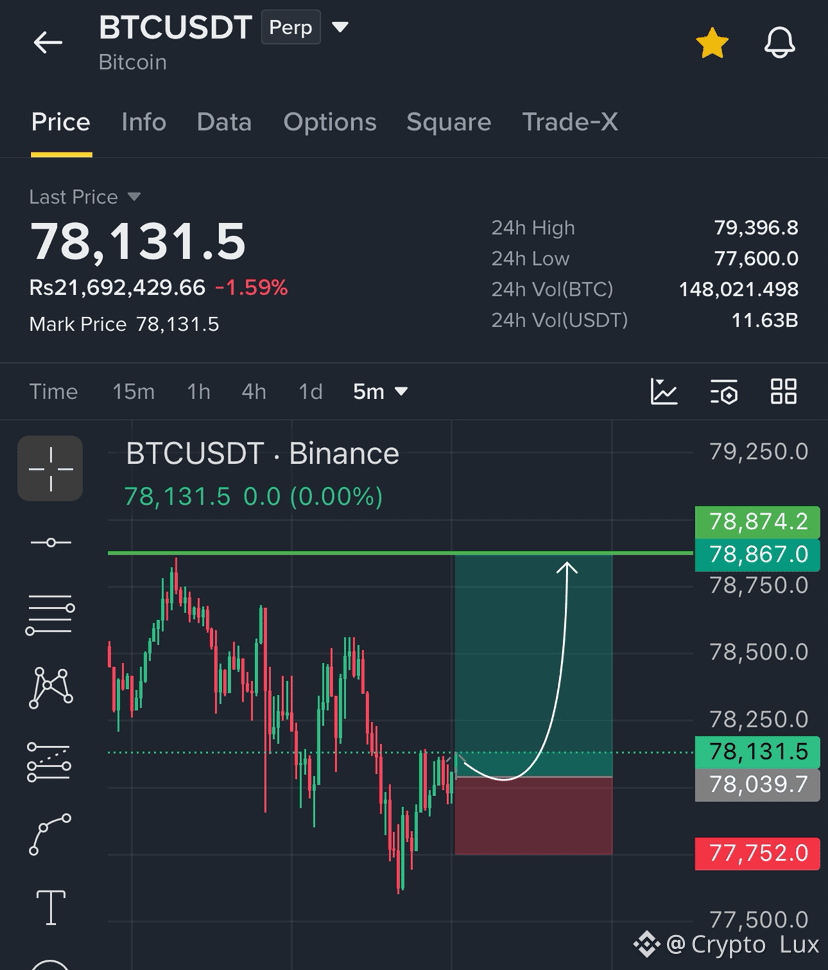The image size is (828, 970).
Task: Open the Square tab
Action: pyautogui.click(x=449, y=122)
